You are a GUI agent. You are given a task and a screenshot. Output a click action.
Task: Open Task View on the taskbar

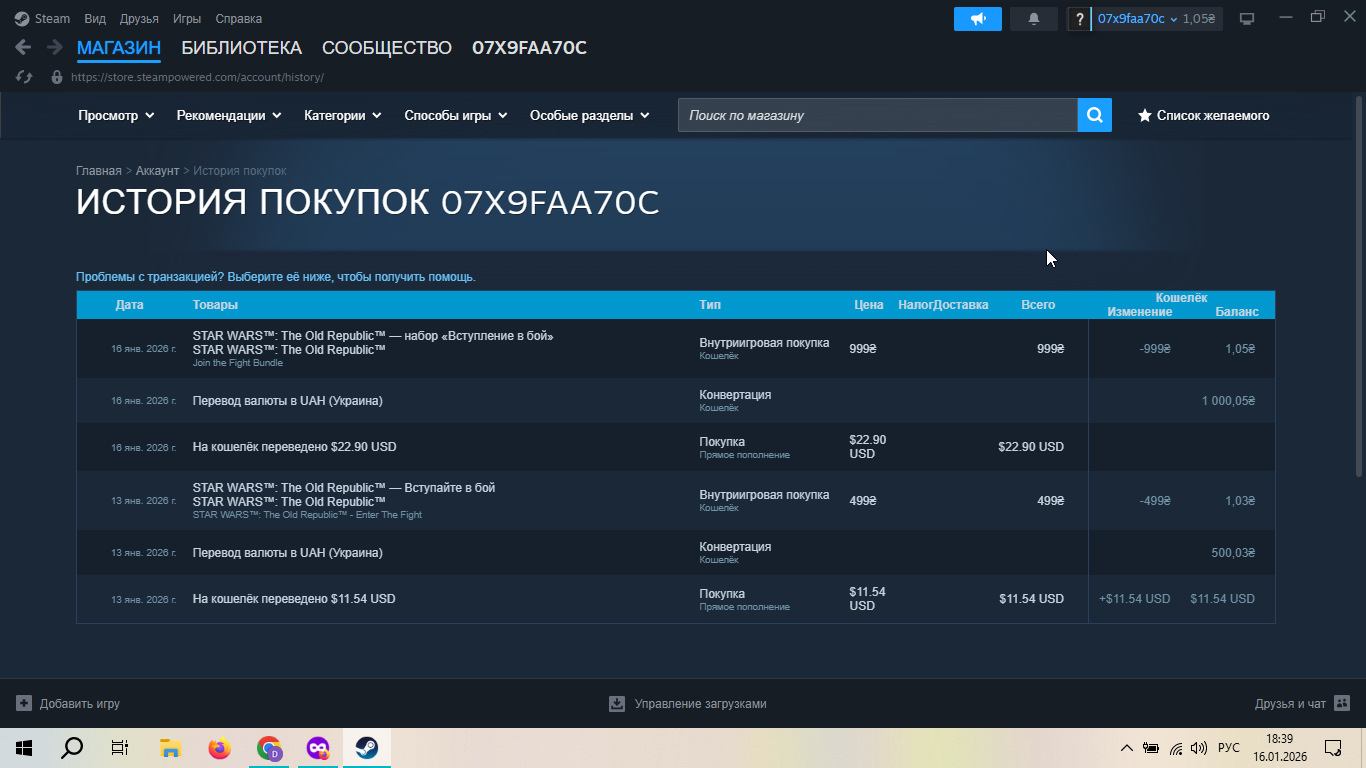pos(120,748)
